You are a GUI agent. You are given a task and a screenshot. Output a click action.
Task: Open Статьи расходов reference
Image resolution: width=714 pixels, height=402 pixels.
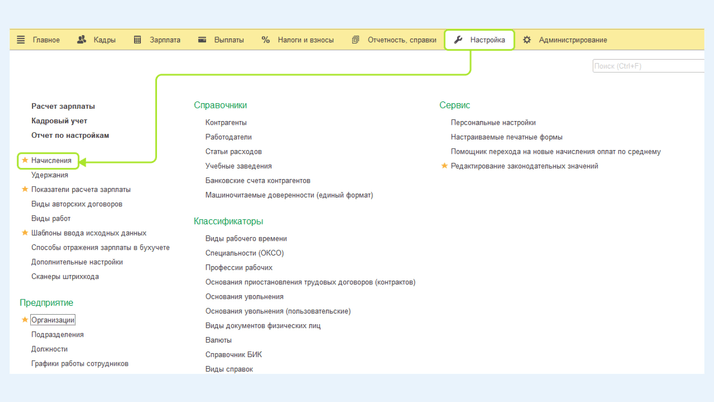(233, 152)
